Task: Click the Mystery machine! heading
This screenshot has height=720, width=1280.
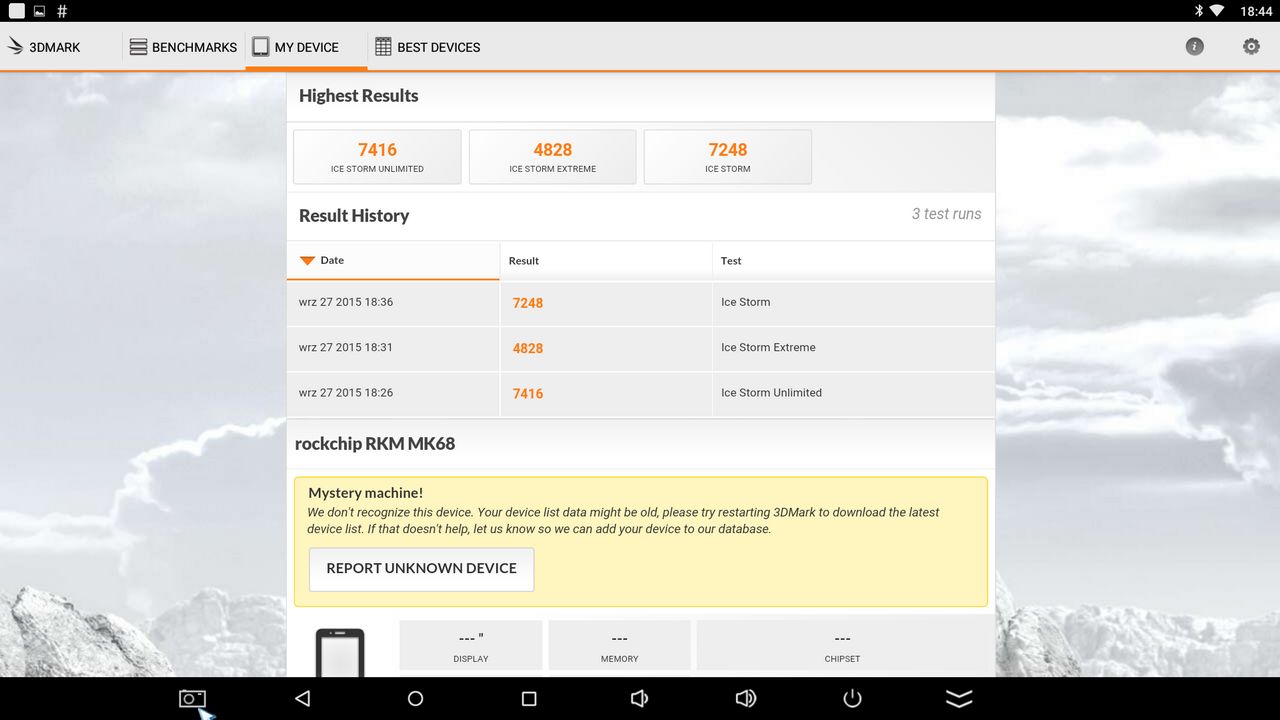Action: (x=365, y=493)
